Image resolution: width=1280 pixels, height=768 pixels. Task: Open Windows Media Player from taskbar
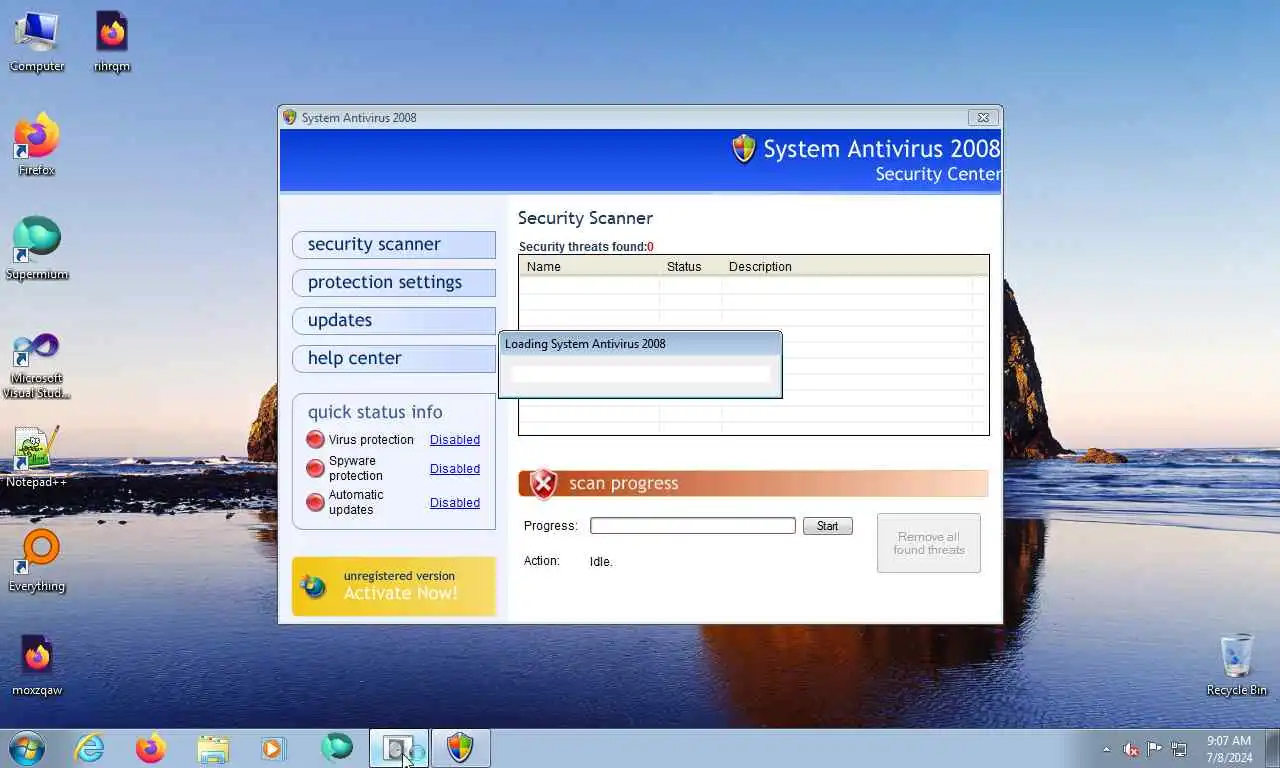273,748
